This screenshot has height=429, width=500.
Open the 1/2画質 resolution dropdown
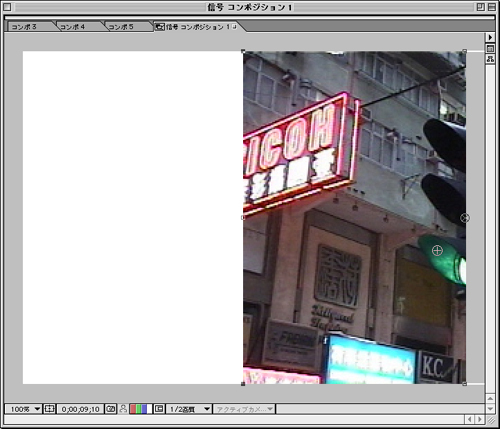click(189, 409)
